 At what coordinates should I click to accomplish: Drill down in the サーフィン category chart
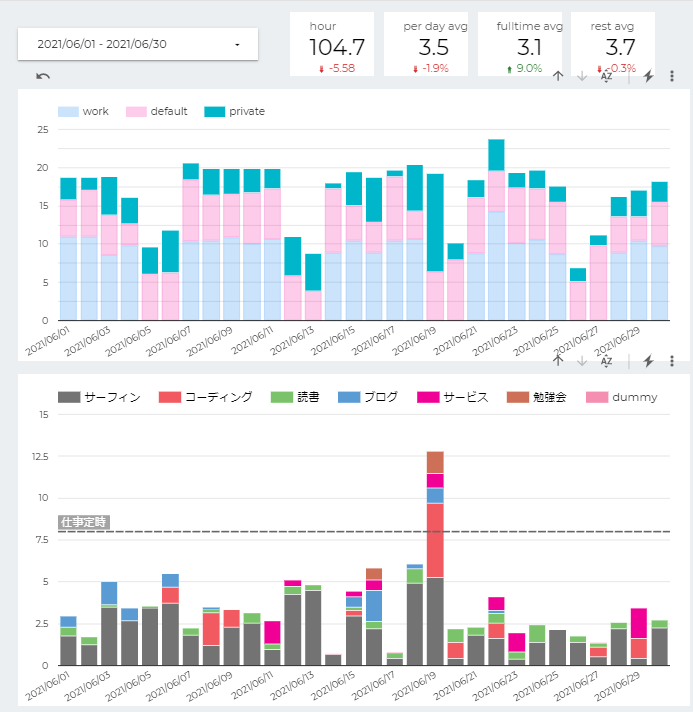pos(582,361)
